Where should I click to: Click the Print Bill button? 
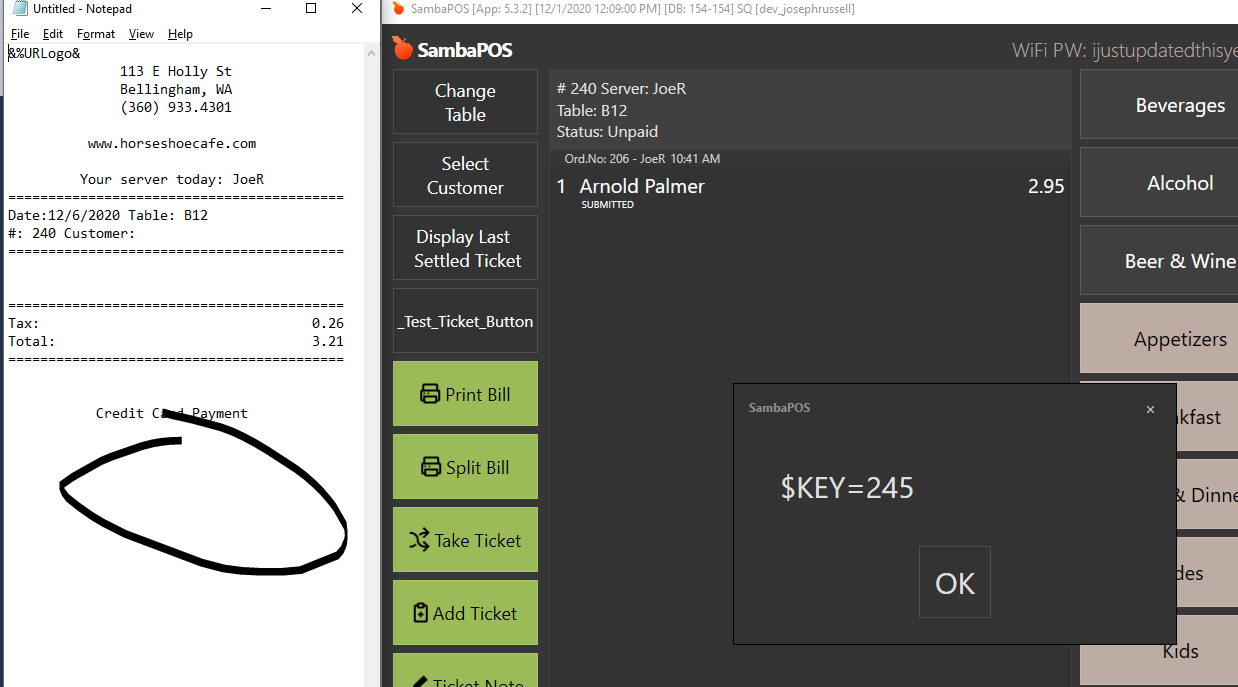(465, 394)
